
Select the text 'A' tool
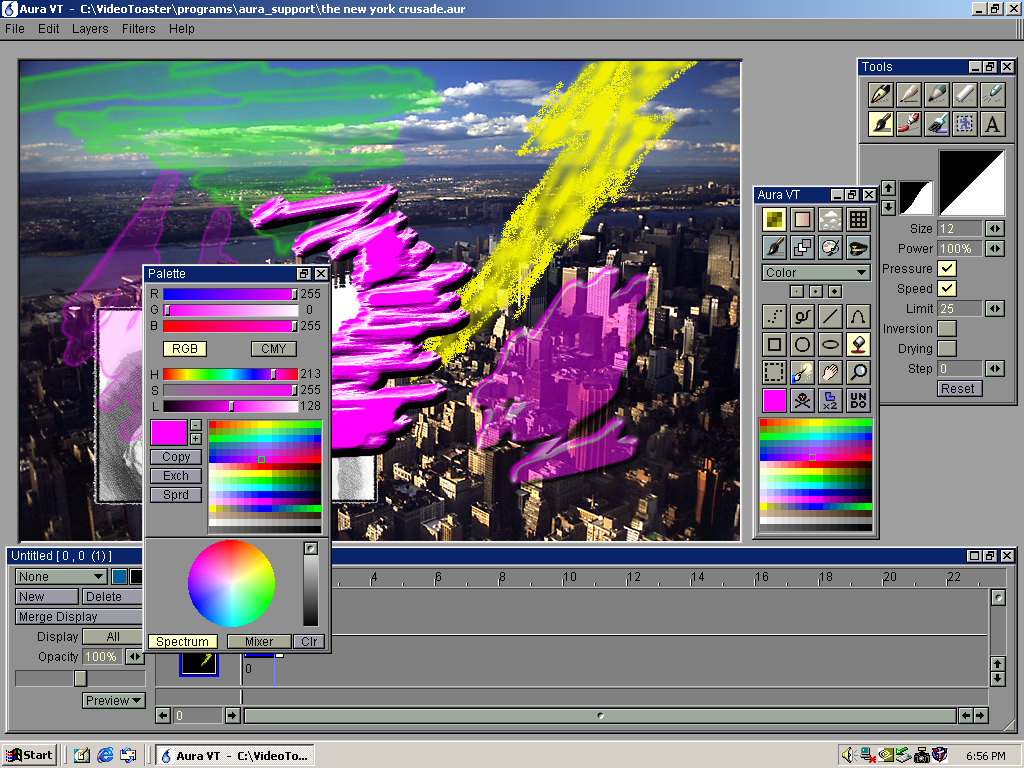pos(993,123)
